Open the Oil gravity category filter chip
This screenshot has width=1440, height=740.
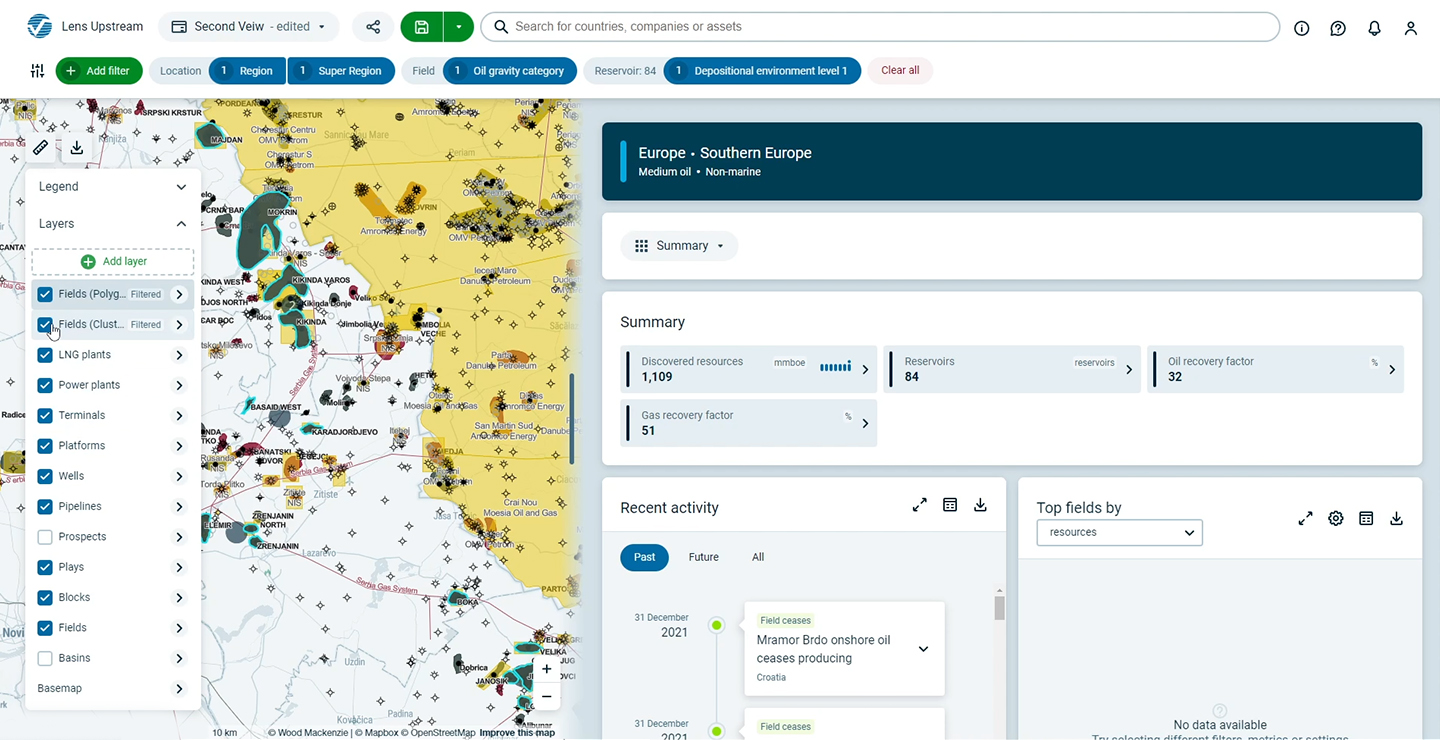[510, 71]
